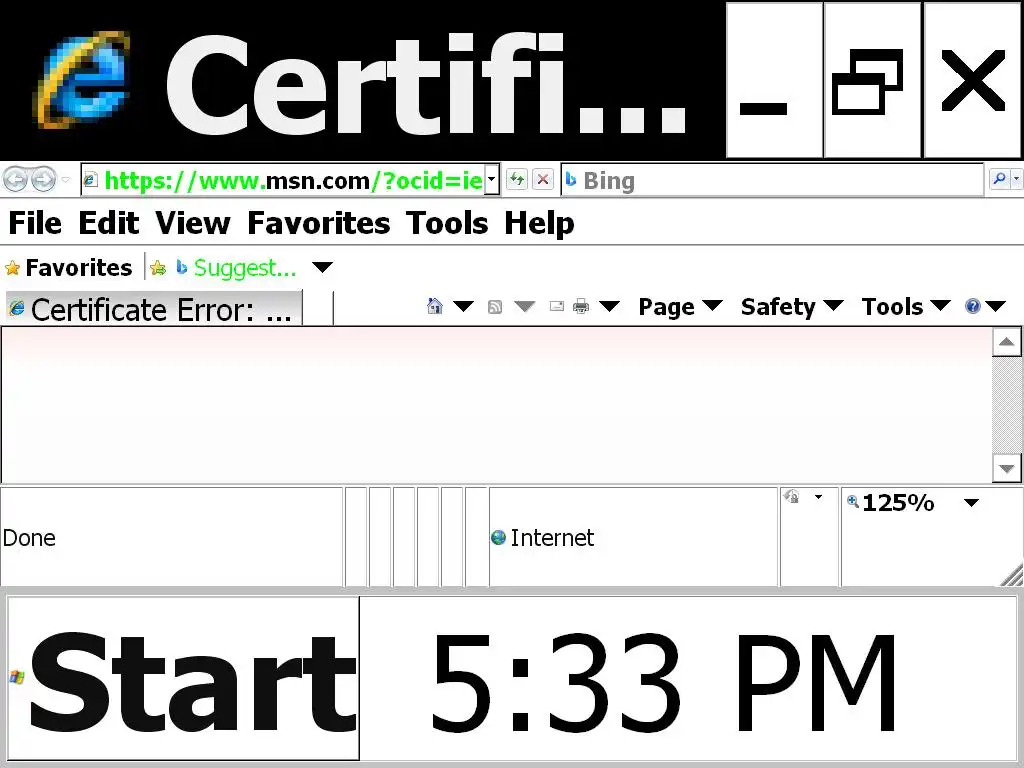Click the scrollbar up arrow
The image size is (1024, 768).
point(1006,342)
